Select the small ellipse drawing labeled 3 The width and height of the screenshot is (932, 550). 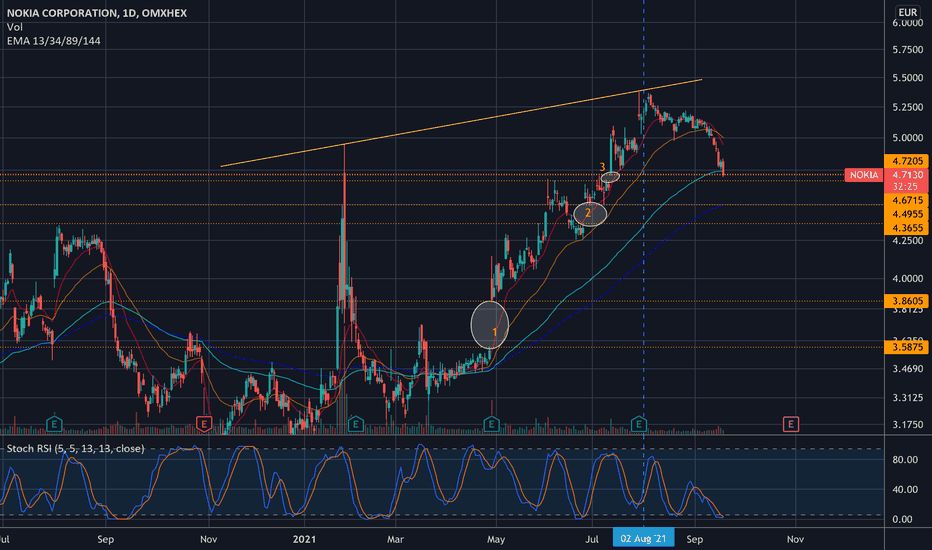point(610,177)
